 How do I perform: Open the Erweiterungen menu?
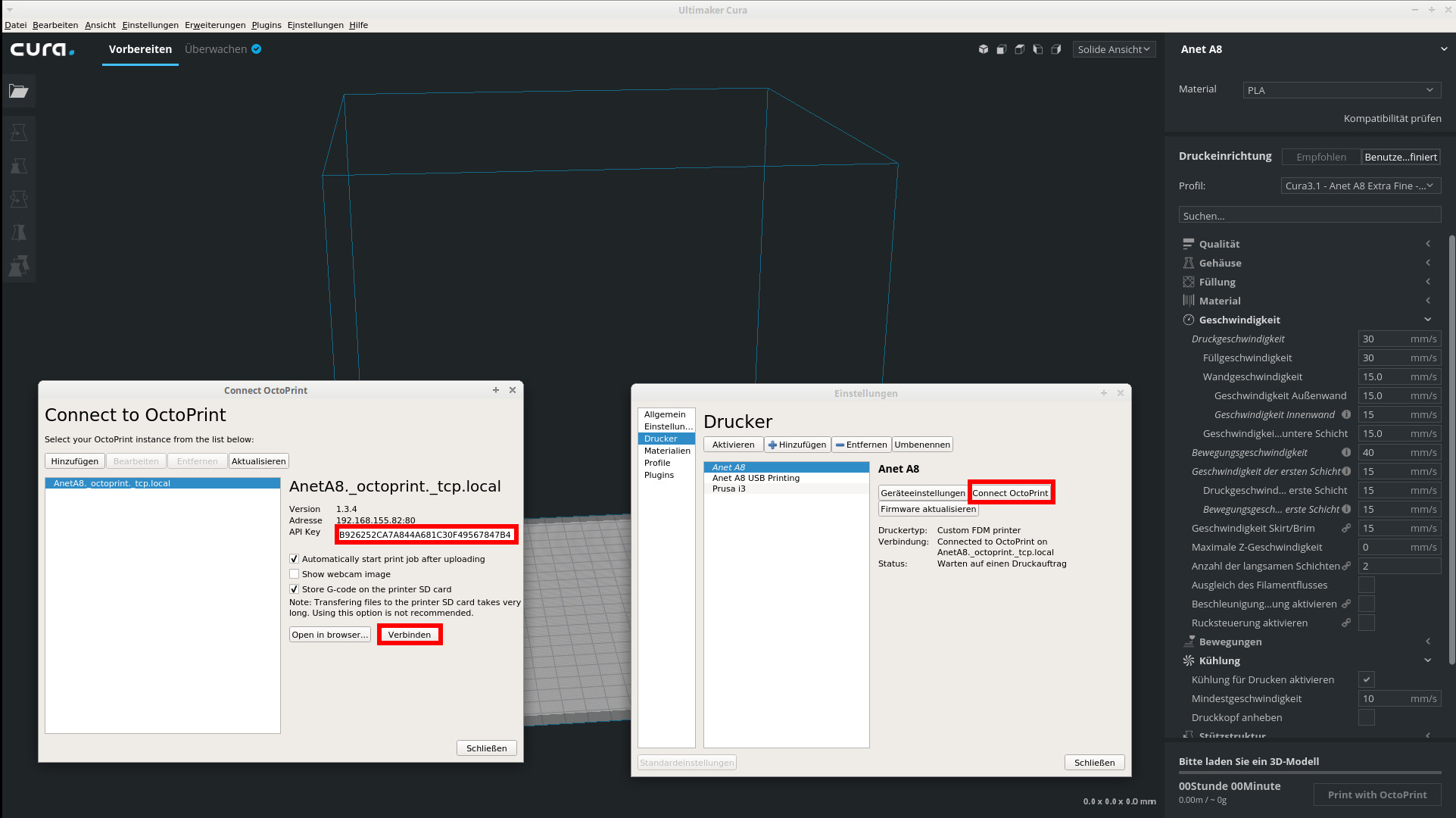[x=215, y=25]
